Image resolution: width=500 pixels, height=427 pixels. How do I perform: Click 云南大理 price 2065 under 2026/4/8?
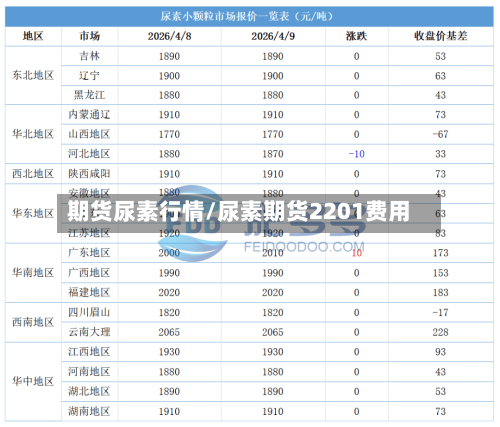point(169,332)
